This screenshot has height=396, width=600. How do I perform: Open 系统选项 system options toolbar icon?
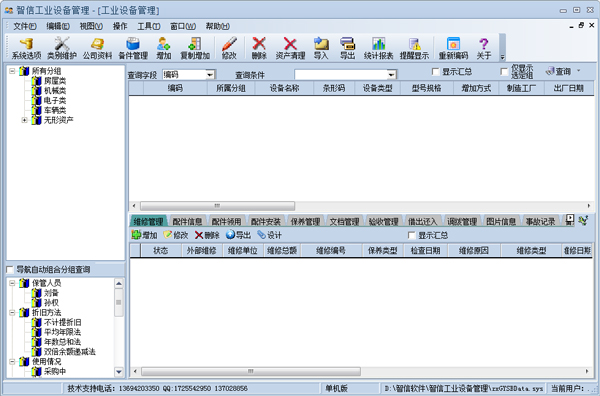click(26, 48)
